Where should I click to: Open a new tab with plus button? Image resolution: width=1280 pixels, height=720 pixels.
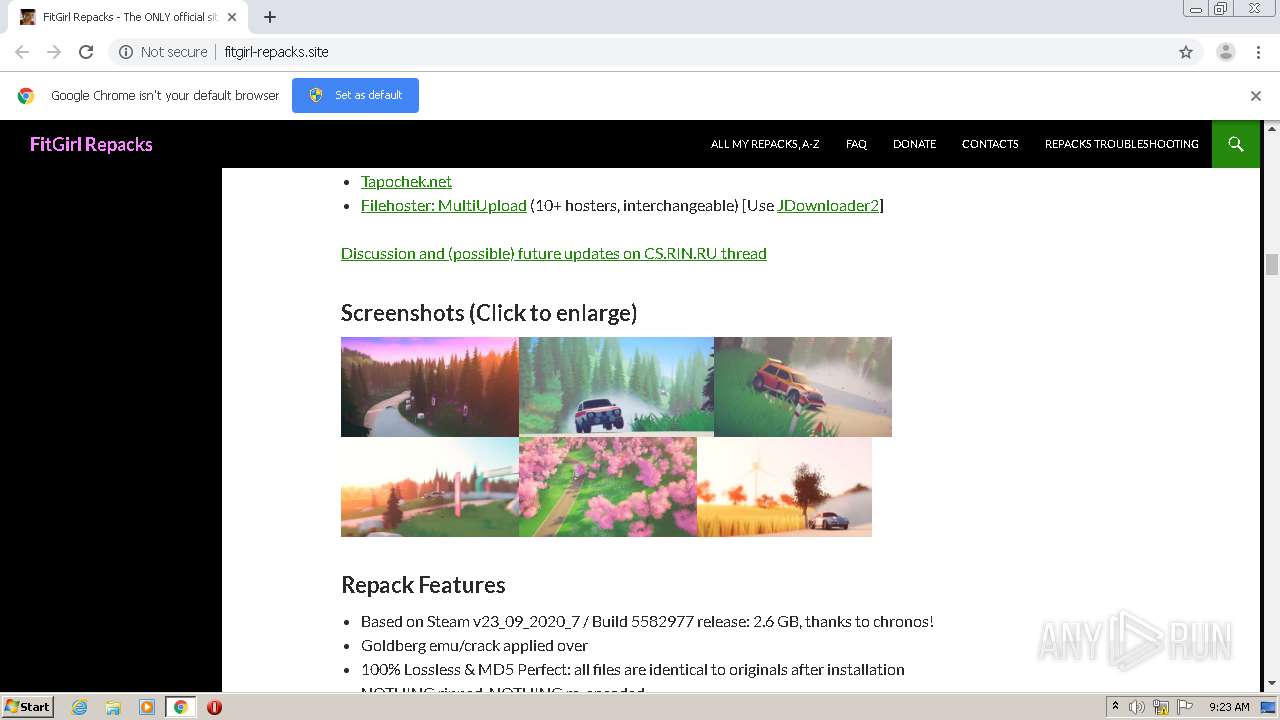[270, 17]
